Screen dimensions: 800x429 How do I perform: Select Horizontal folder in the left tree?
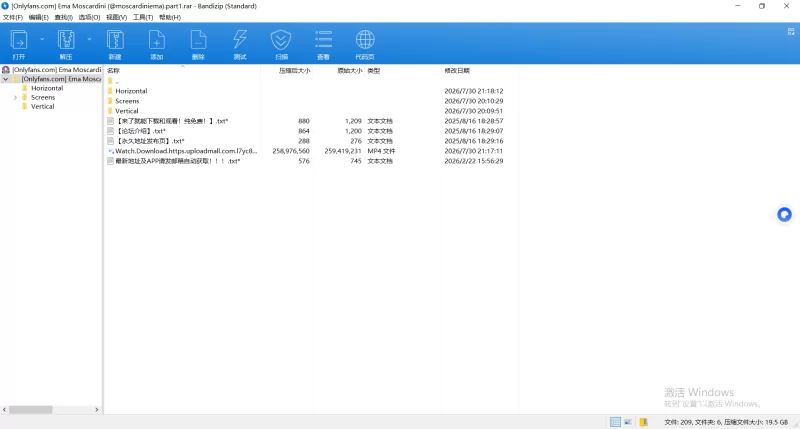pyautogui.click(x=47, y=88)
